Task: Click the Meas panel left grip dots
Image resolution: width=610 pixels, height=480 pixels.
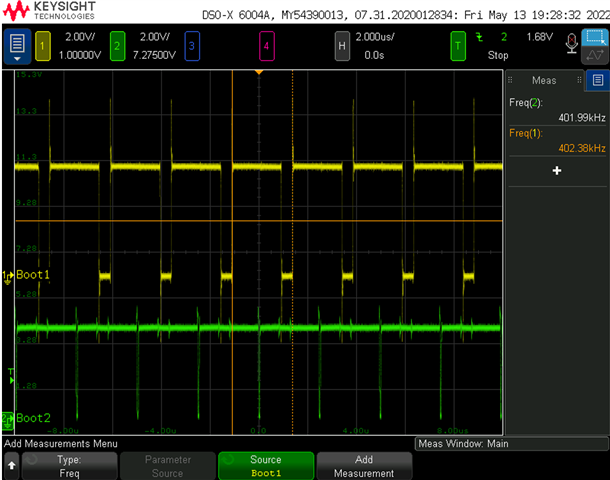Action: point(510,80)
